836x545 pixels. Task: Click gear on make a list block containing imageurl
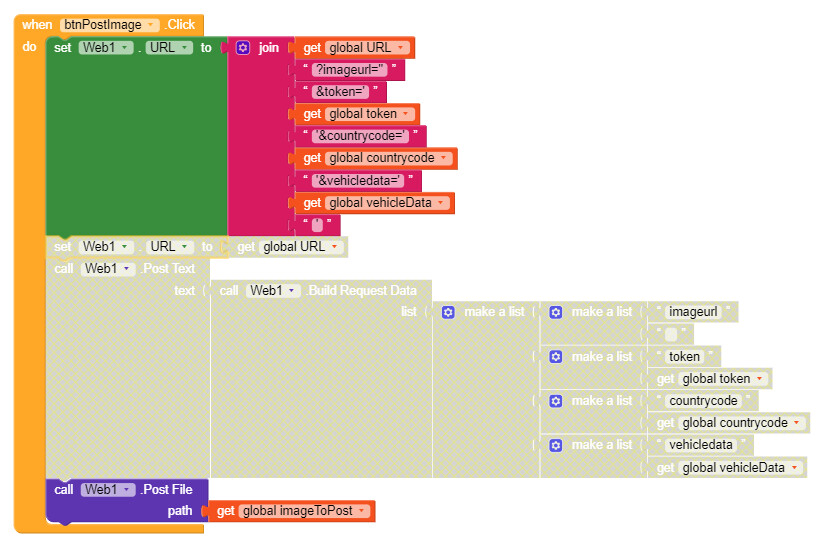click(x=556, y=312)
